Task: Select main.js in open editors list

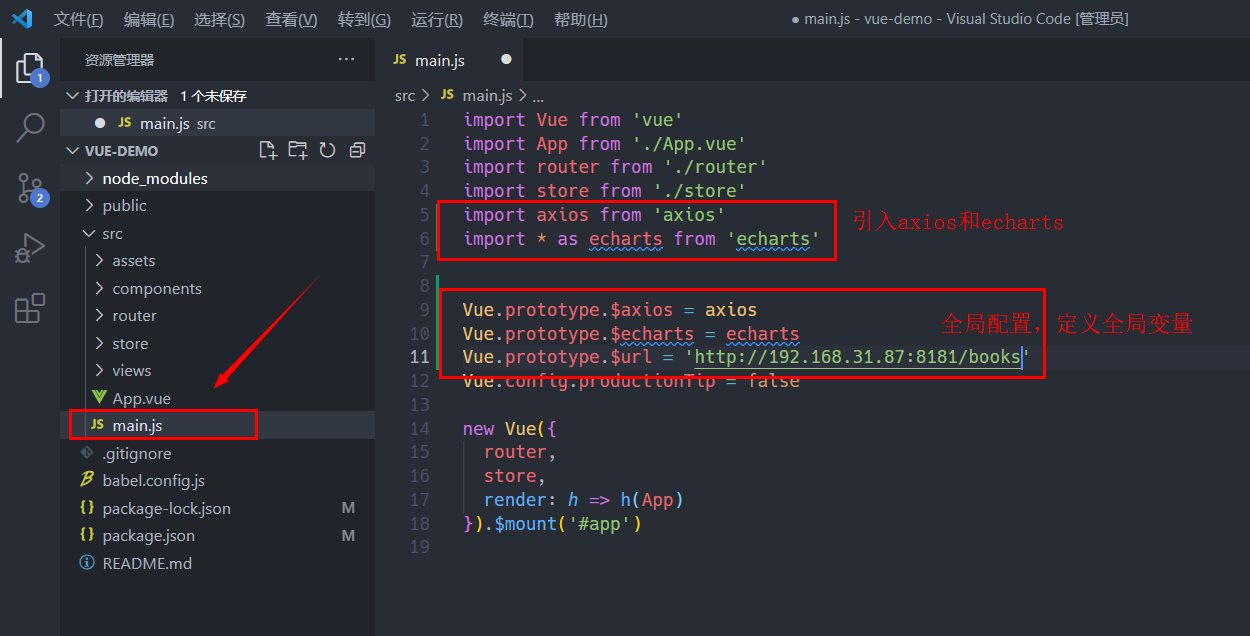Action: 218,123
